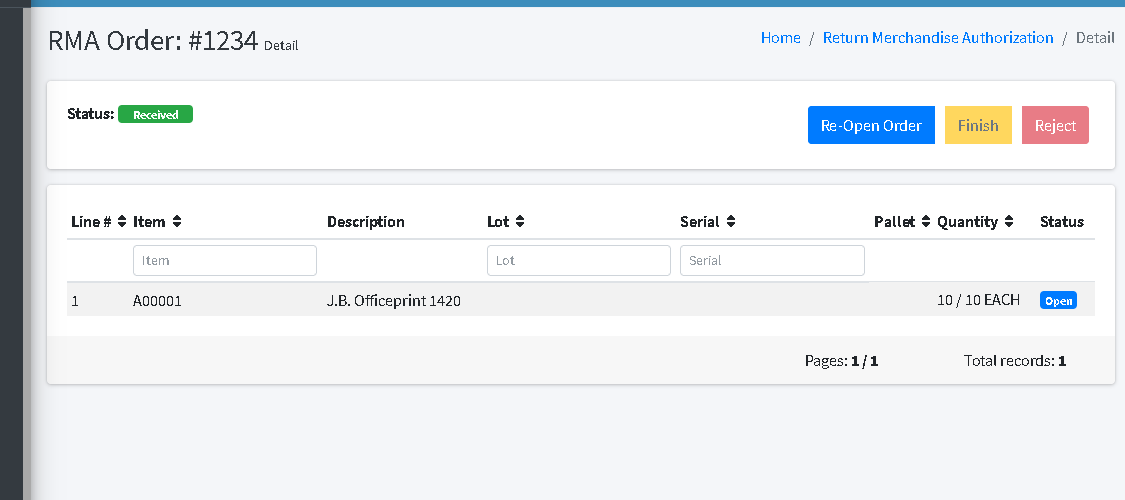The image size is (1125, 500).
Task: Click into the Lot filter box
Action: pyautogui.click(x=579, y=261)
